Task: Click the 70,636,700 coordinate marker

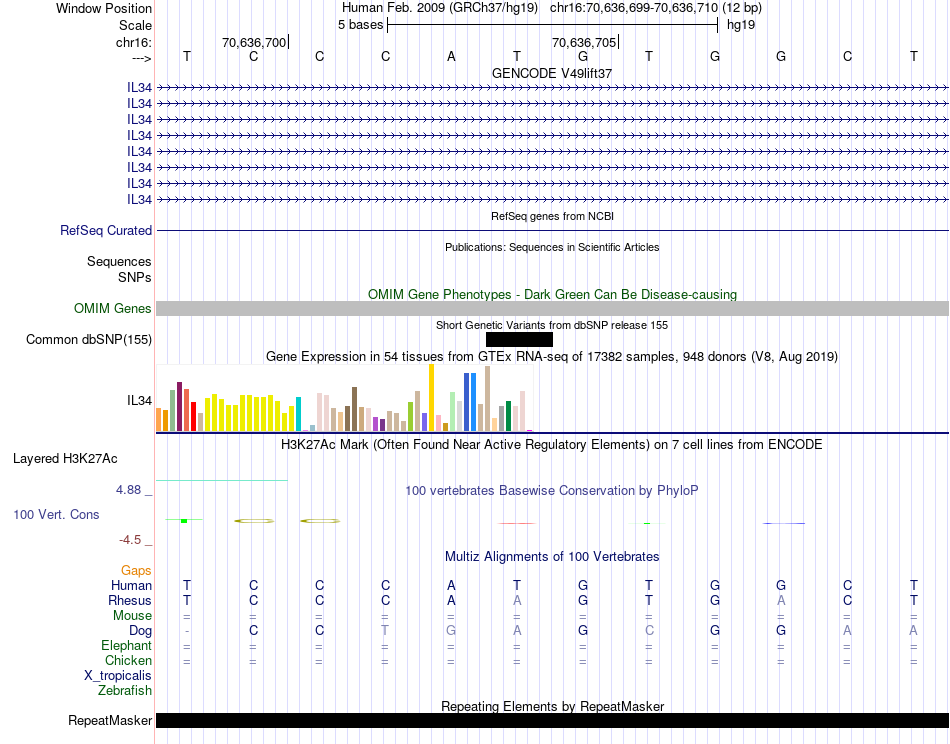Action: click(254, 42)
